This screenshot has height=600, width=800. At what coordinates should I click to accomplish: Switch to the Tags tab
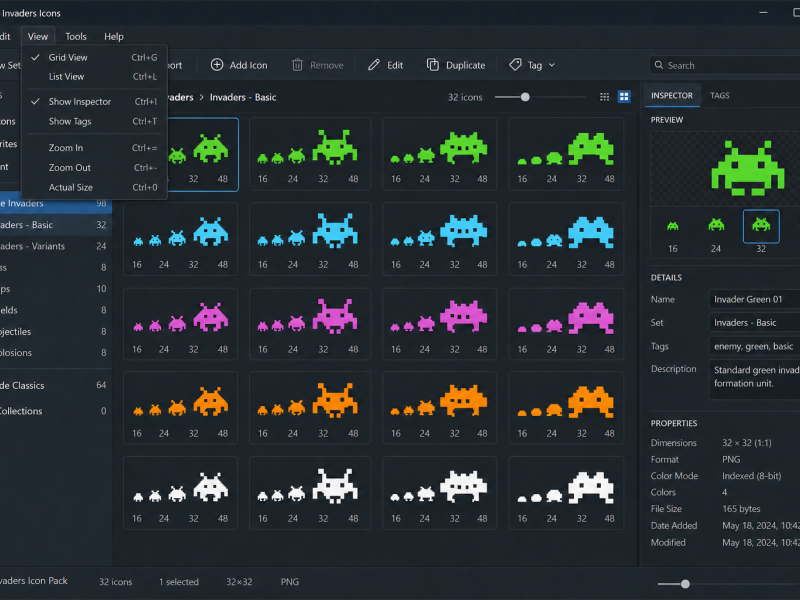pyautogui.click(x=719, y=95)
